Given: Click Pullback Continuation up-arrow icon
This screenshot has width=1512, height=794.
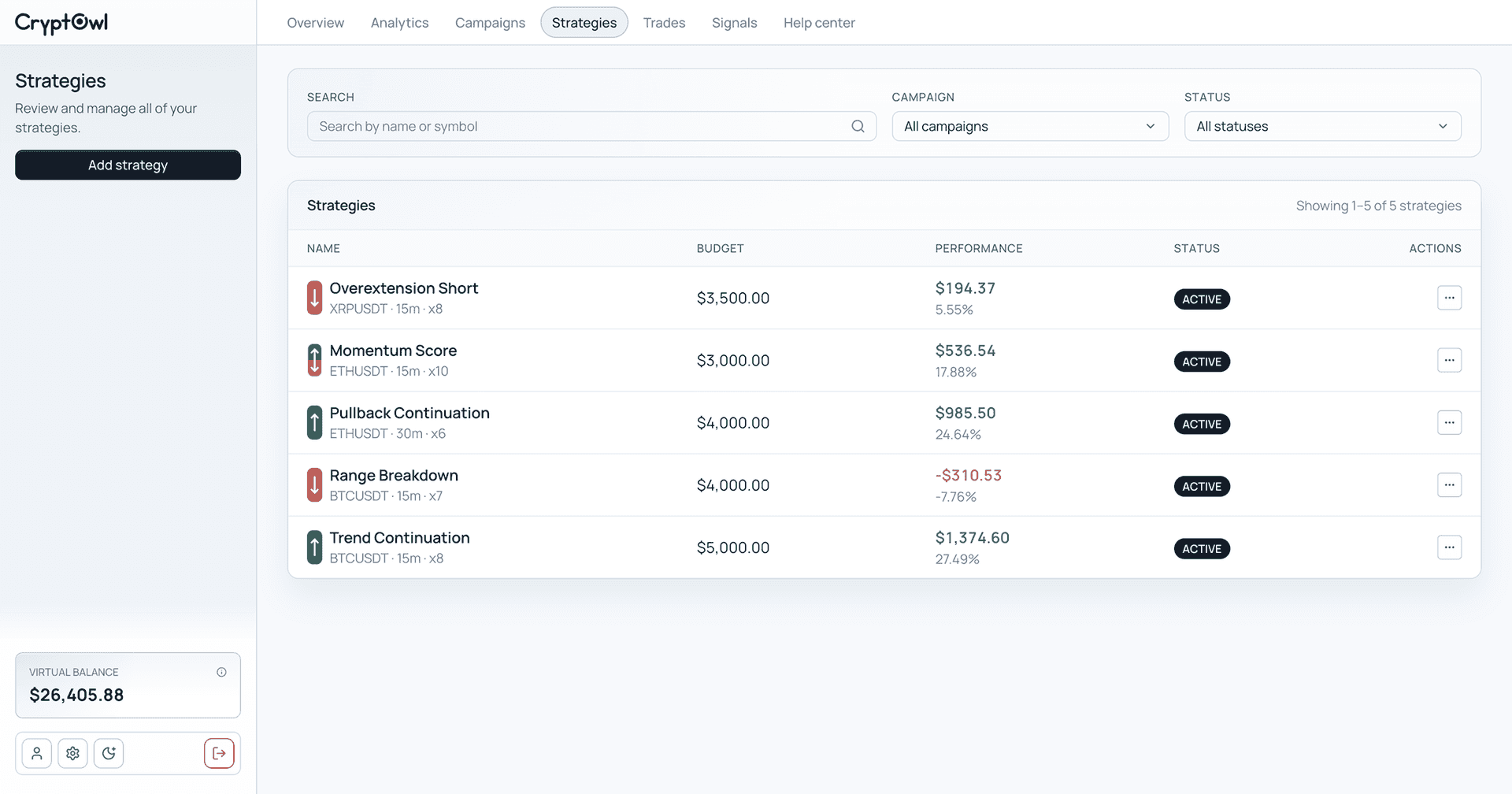Looking at the screenshot, I should (314, 422).
